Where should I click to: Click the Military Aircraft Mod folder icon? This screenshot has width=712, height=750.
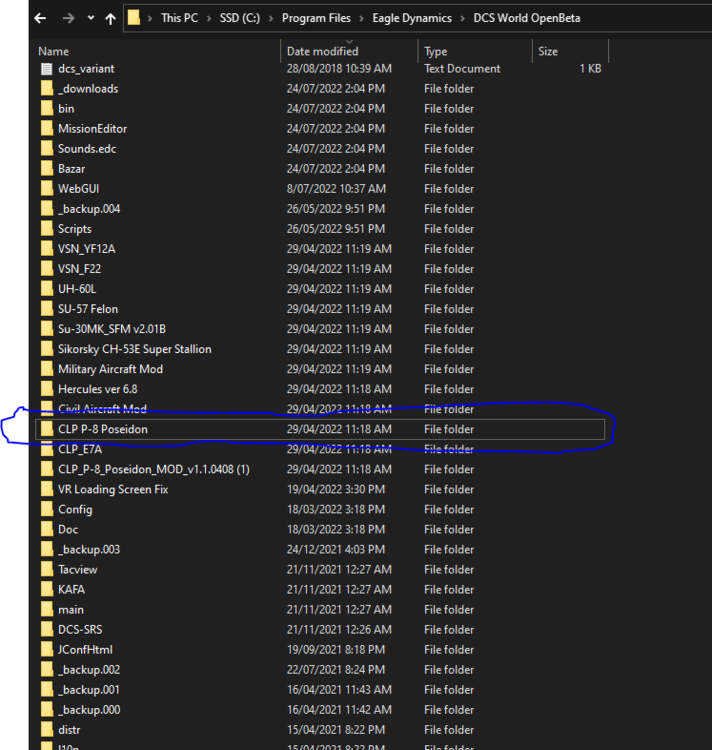coord(46,369)
